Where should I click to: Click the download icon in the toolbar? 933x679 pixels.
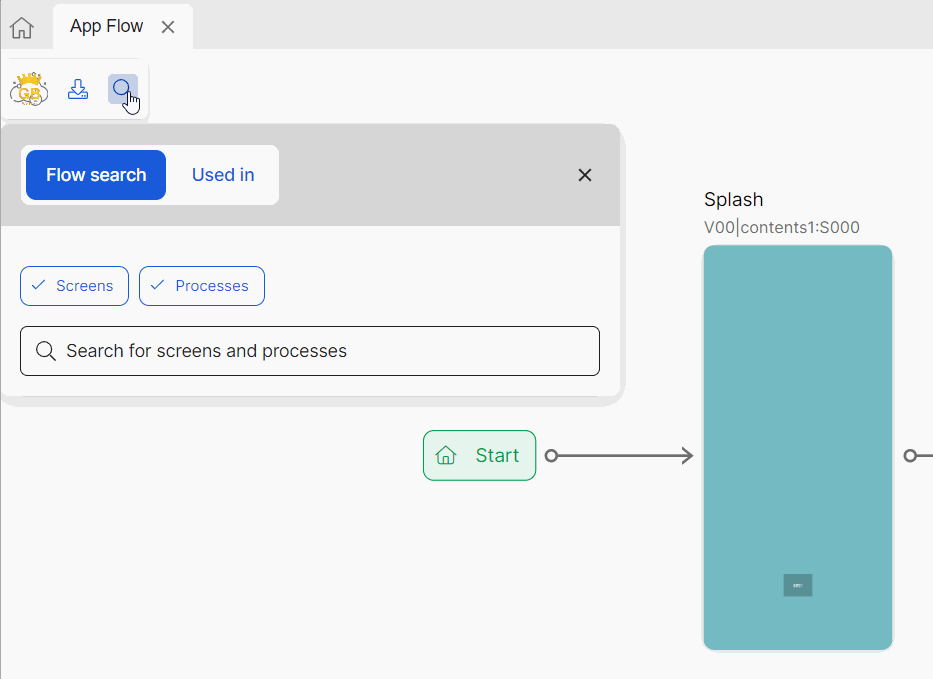pos(78,90)
